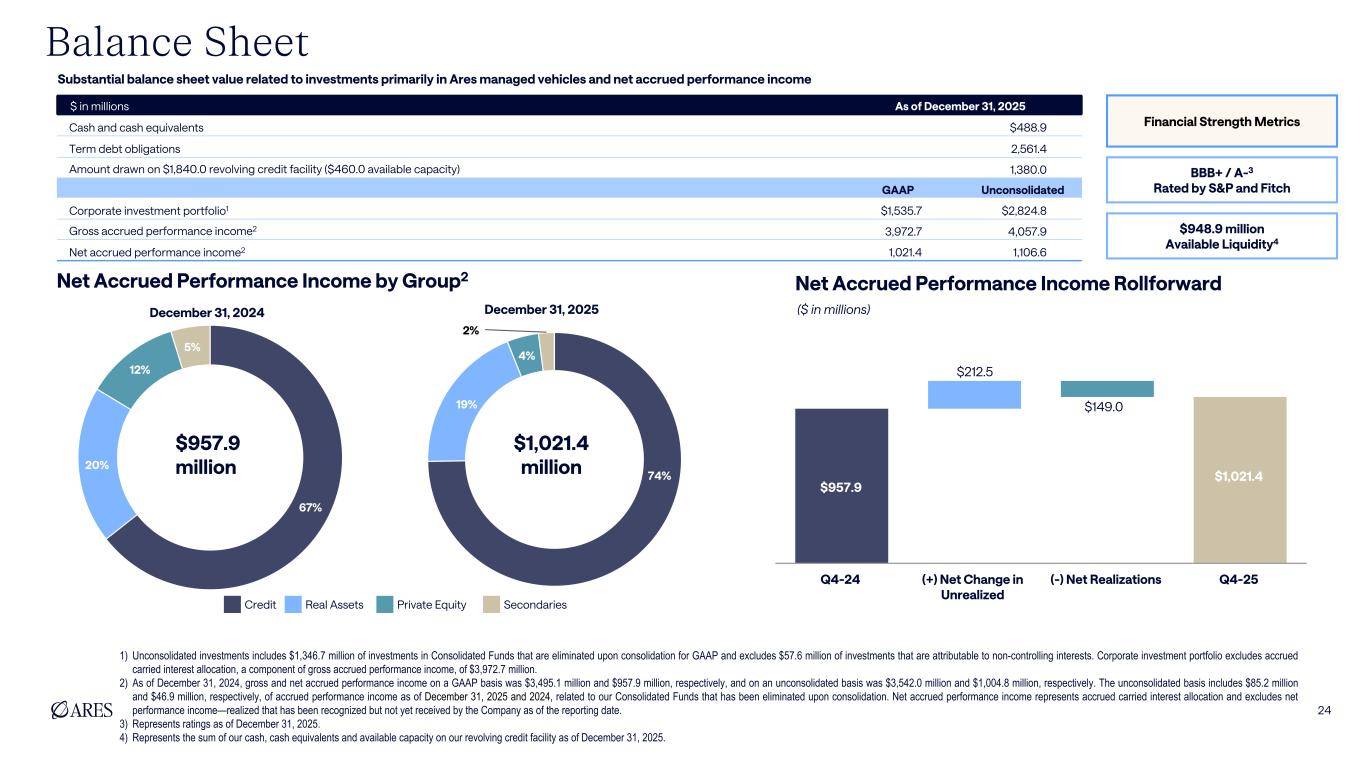Select the Real Assets legend swatch
Image resolution: width=1365 pixels, height=768 pixels.
[x=293, y=604]
